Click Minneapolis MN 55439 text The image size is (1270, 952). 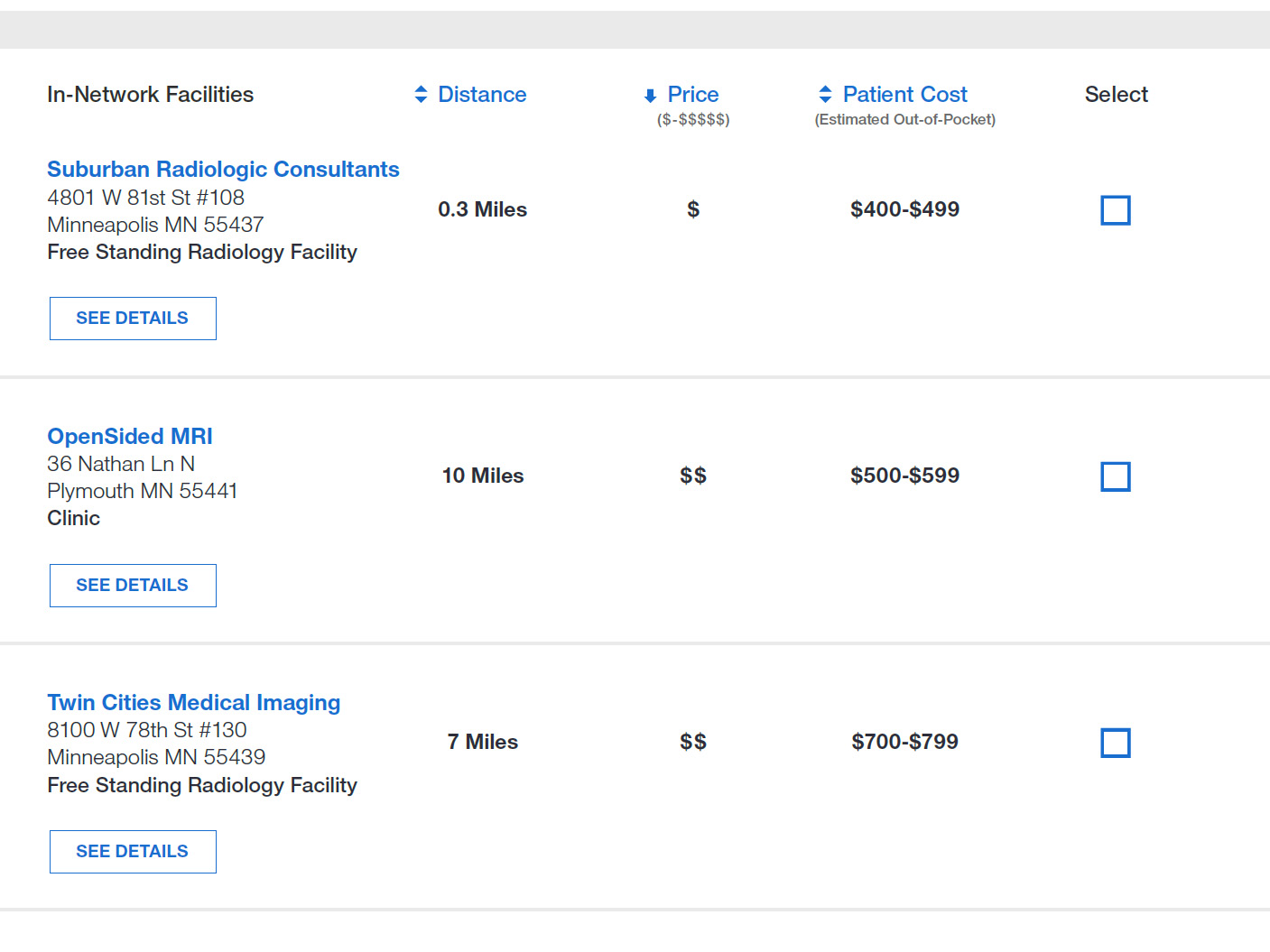point(156,757)
